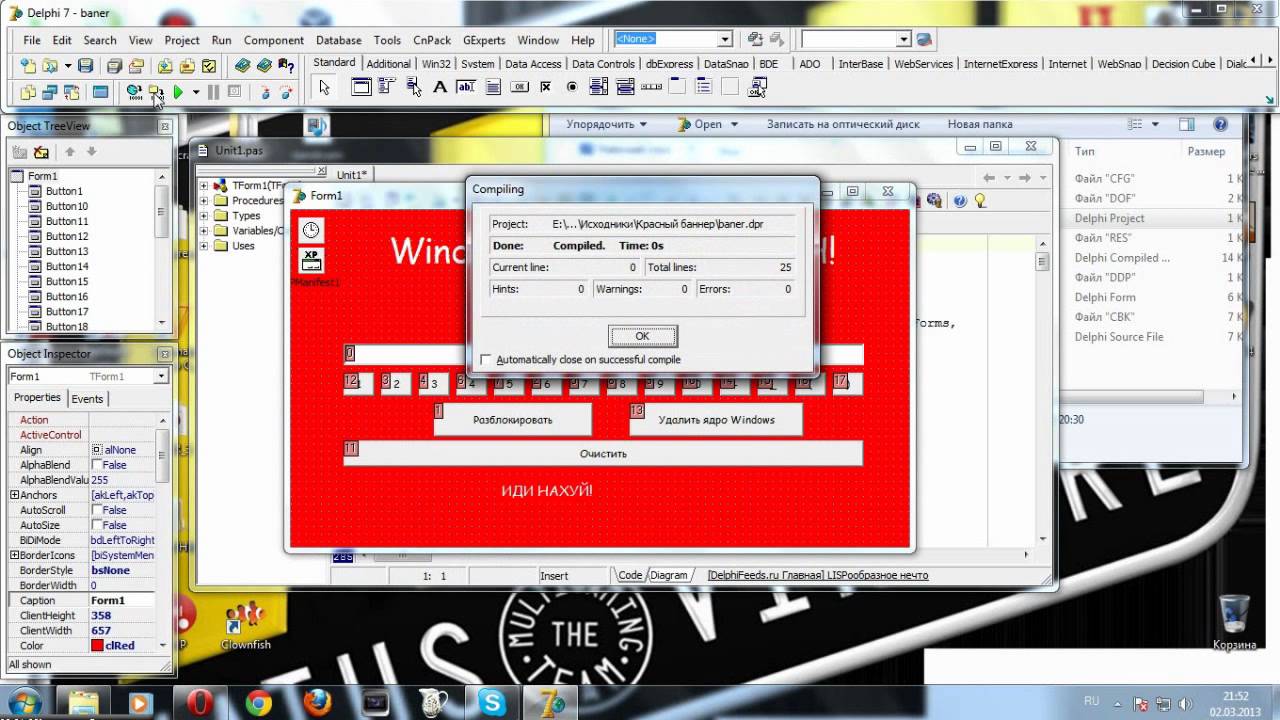The height and width of the screenshot is (720, 1280).
Task: Click the New Form toolbar icon
Action: click(x=100, y=92)
